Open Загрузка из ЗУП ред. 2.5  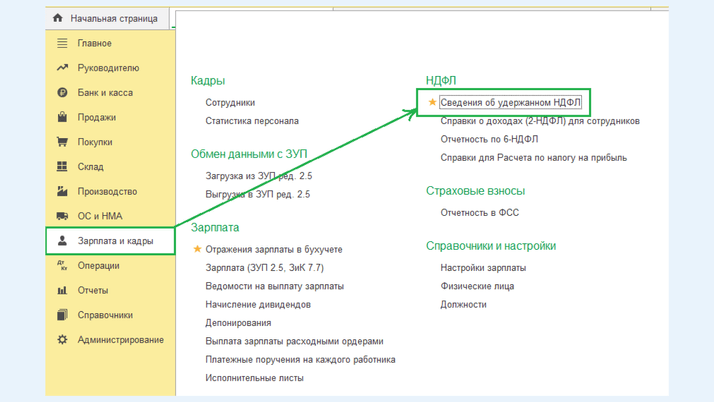258,176
